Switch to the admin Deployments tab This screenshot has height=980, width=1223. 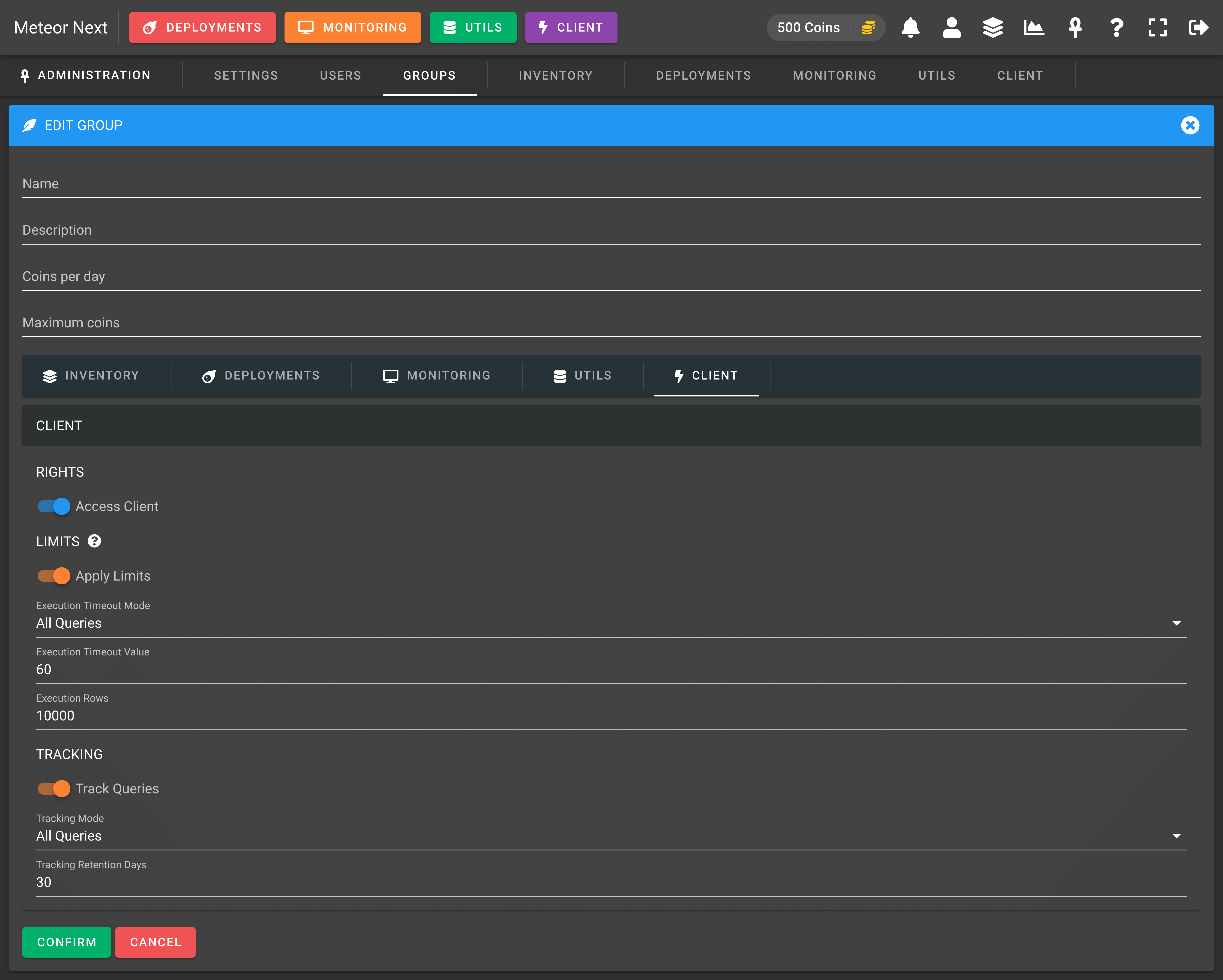(703, 76)
